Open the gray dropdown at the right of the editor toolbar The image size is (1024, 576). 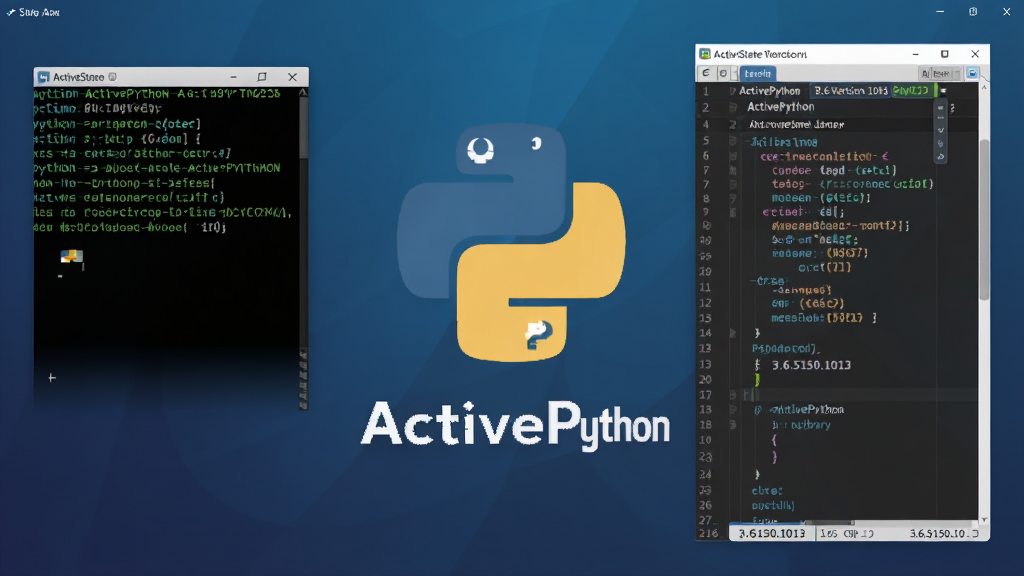pyautogui.click(x=939, y=74)
